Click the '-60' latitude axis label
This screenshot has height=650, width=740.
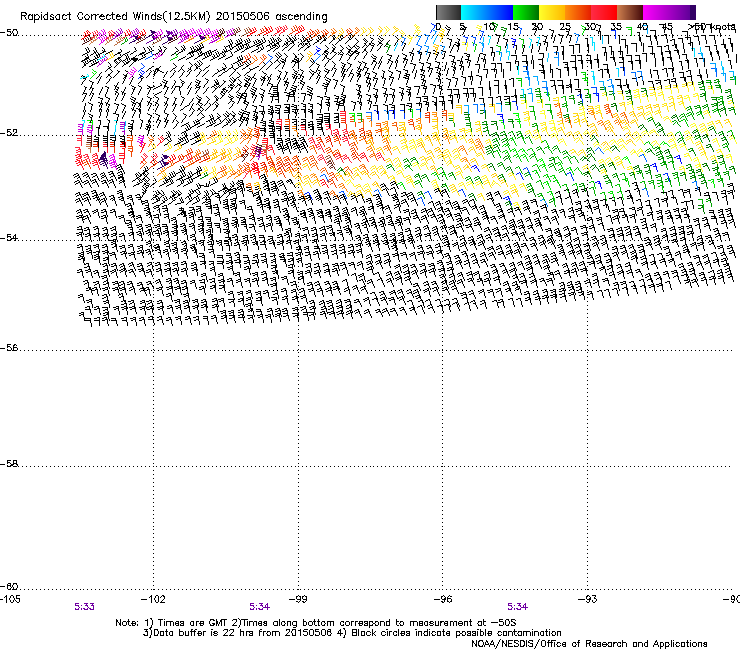click(9, 587)
